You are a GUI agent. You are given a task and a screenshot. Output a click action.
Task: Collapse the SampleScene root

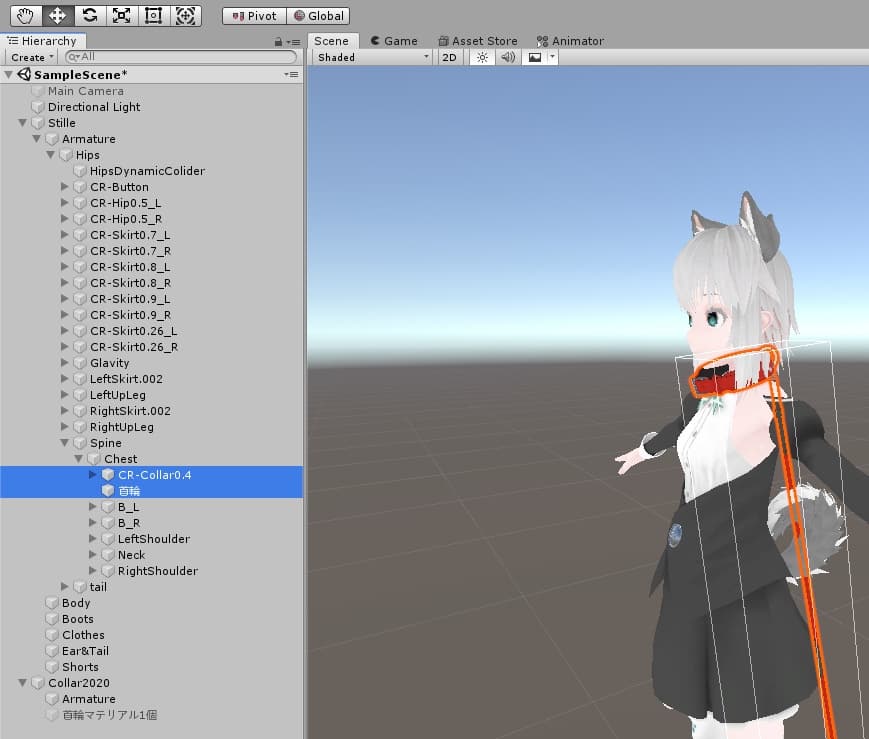coord(8,74)
